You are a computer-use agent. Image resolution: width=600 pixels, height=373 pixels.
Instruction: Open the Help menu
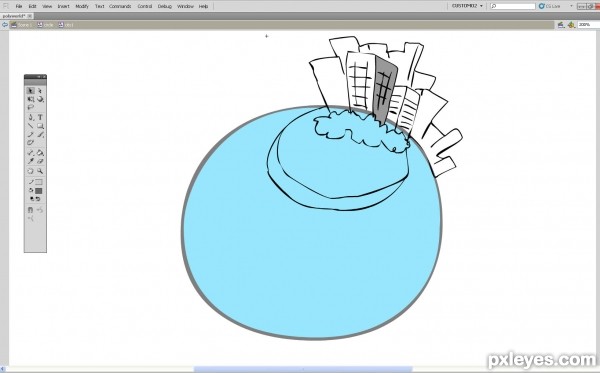click(204, 6)
